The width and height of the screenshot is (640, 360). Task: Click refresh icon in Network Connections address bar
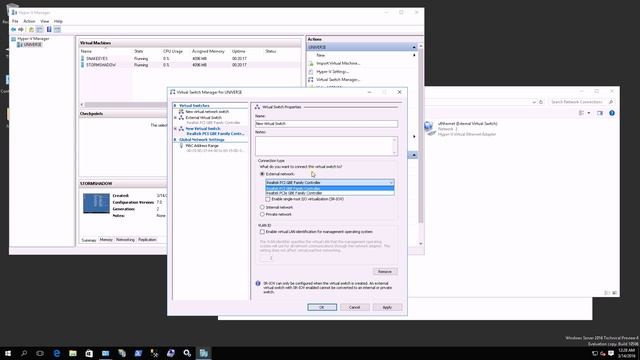pyautogui.click(x=541, y=102)
